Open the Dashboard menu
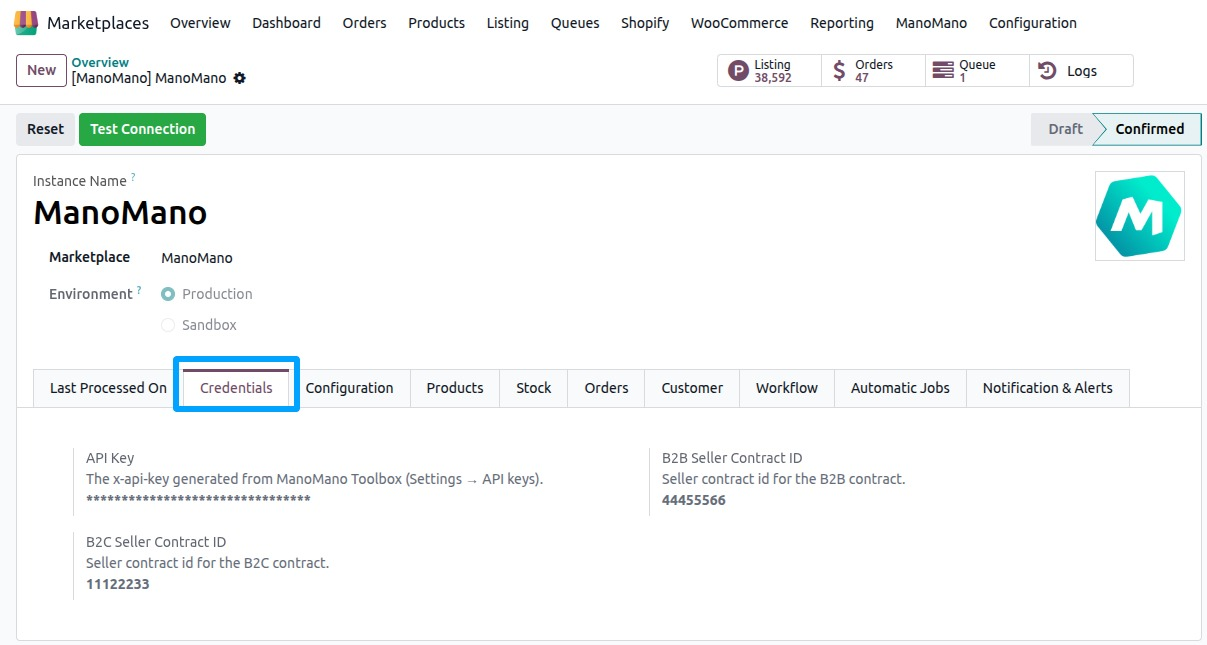1207x645 pixels. pos(286,23)
